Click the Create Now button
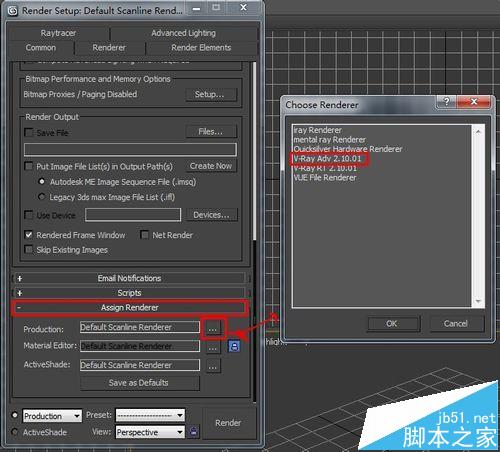Viewport: 500px width, 452px height. pos(211,166)
